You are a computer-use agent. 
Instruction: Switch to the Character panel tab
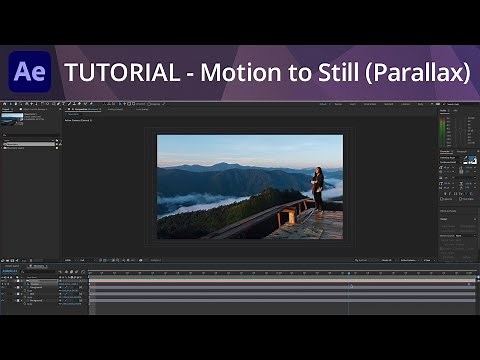click(x=445, y=152)
